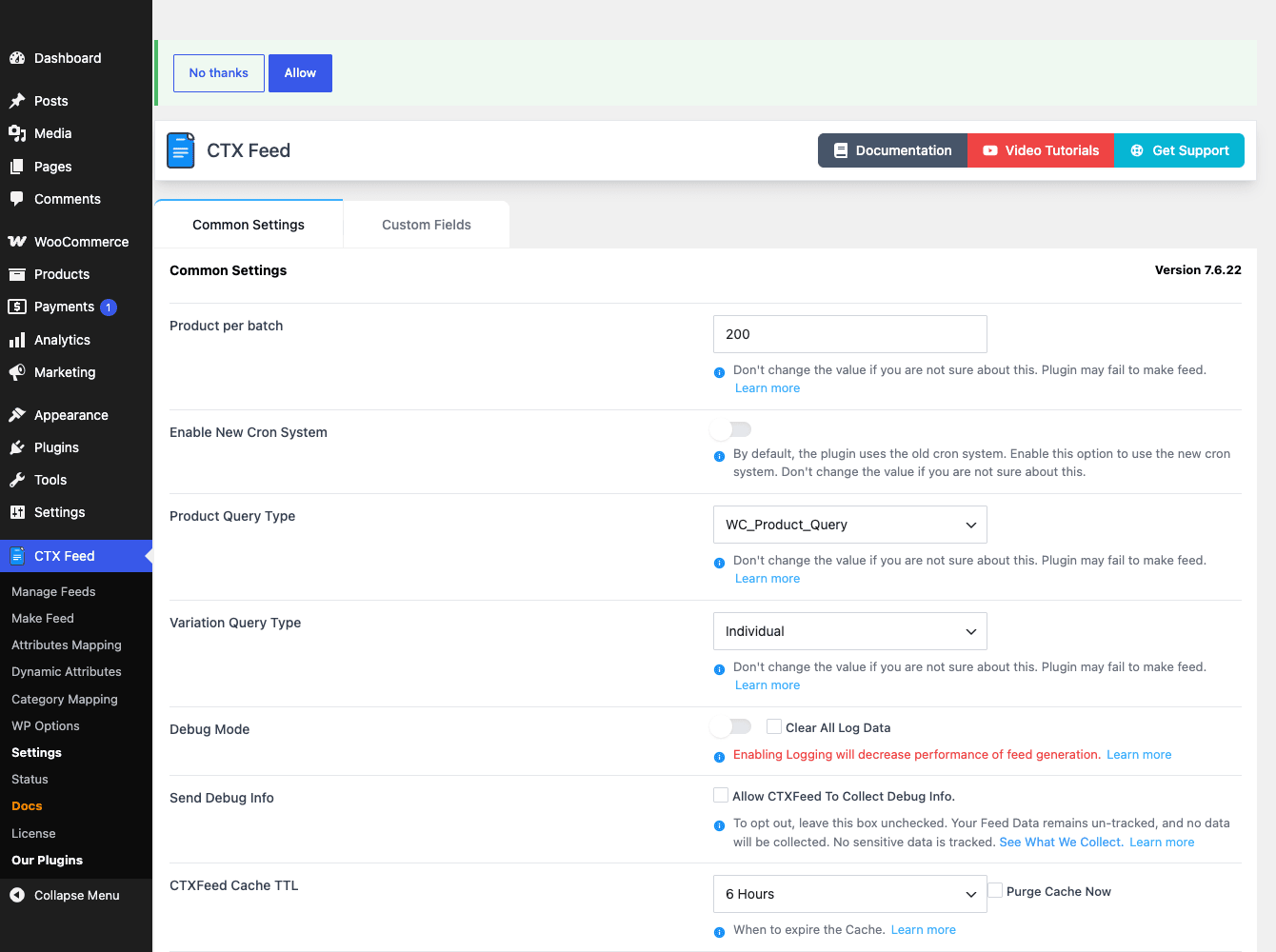The width and height of the screenshot is (1276, 952).
Task: Click Learn more under Variation Query Type
Action: coord(768,685)
